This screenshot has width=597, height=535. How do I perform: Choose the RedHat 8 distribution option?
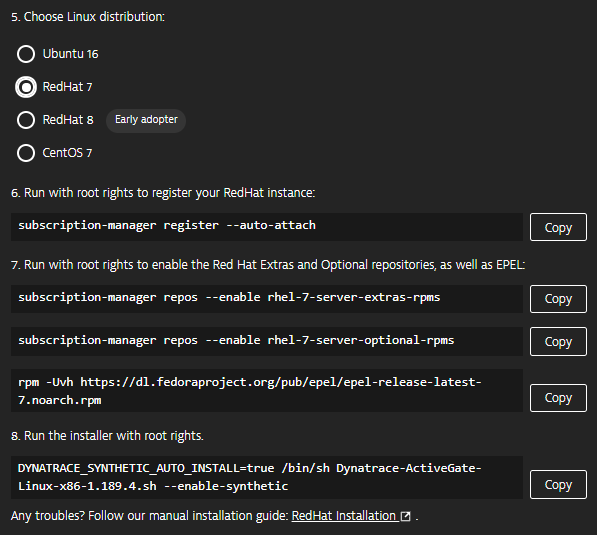26,120
